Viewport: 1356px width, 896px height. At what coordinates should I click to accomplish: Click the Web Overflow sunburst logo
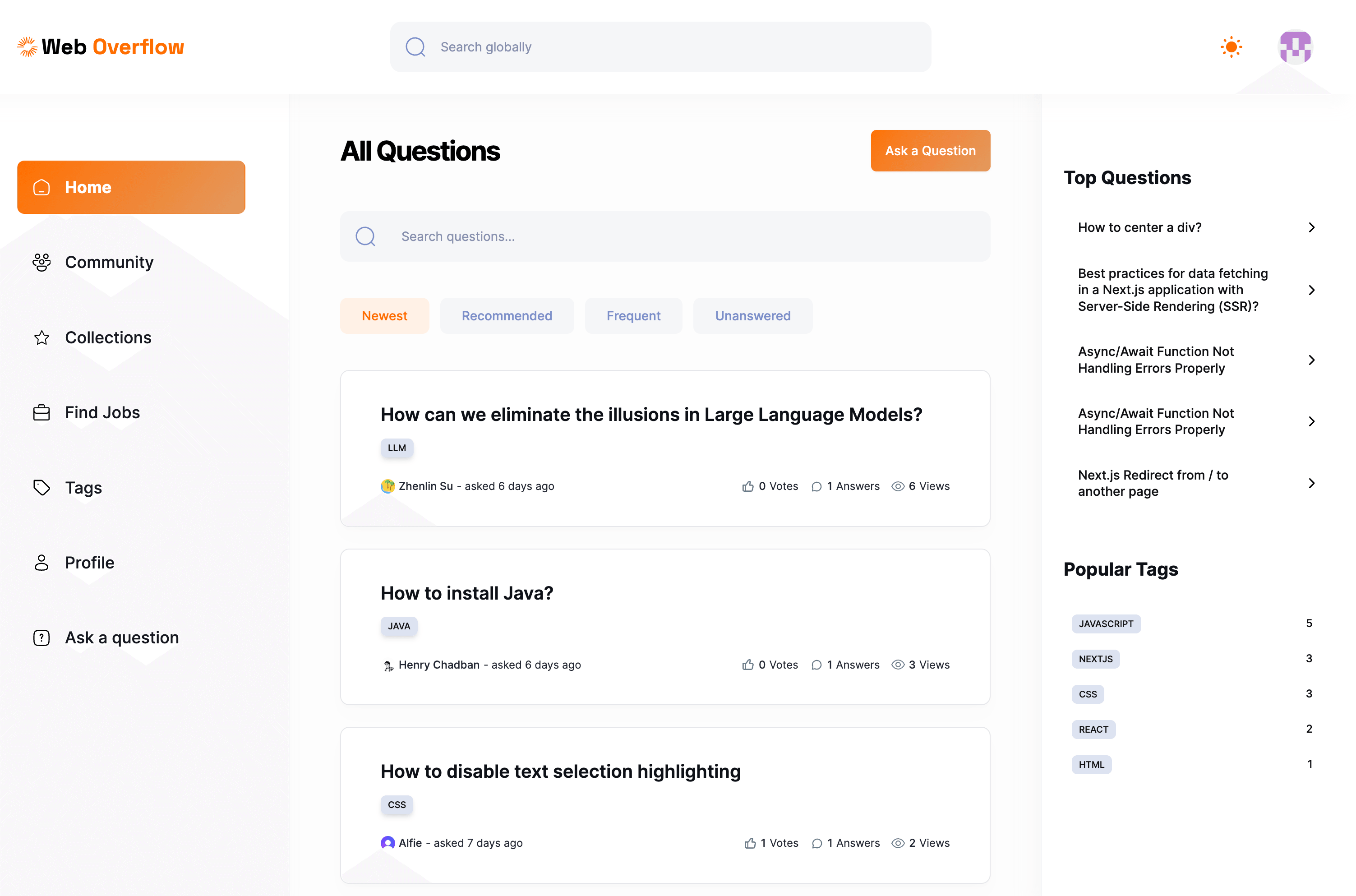coord(27,47)
